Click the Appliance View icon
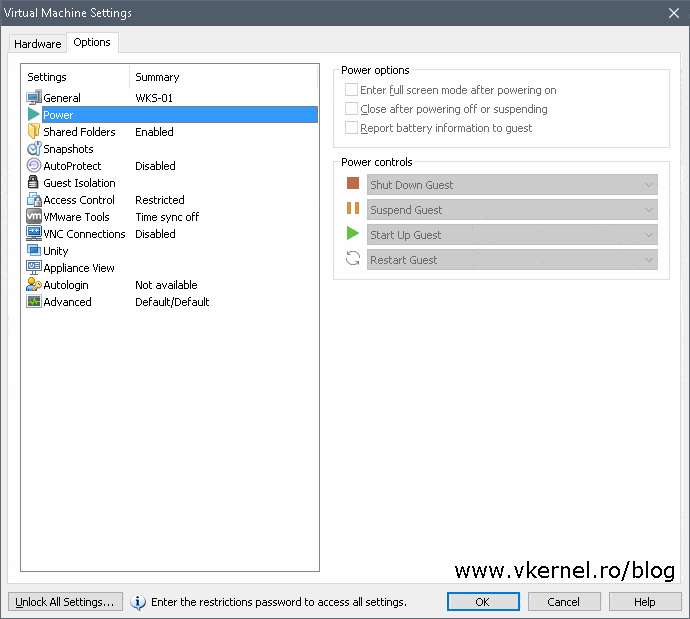The width and height of the screenshot is (690, 619). click(x=34, y=267)
